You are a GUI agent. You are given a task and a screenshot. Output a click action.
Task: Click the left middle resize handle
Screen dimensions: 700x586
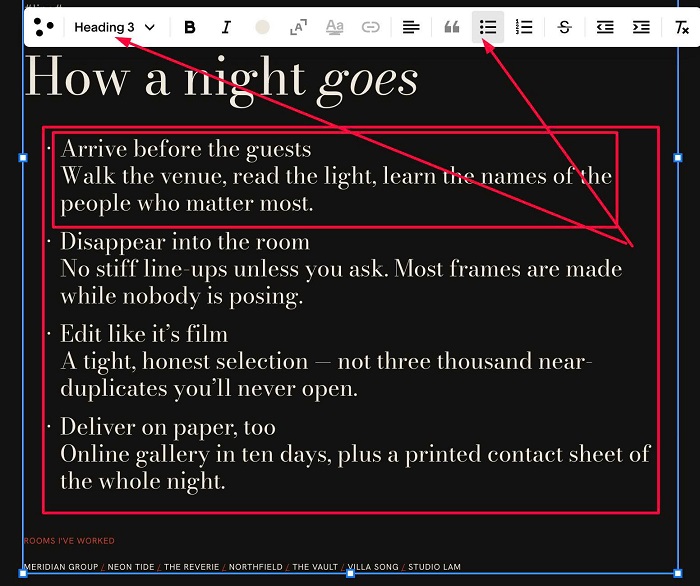coord(23,158)
